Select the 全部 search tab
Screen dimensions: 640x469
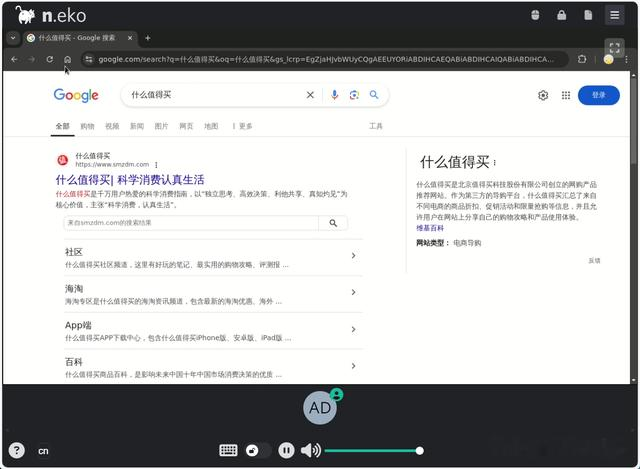(x=62, y=126)
